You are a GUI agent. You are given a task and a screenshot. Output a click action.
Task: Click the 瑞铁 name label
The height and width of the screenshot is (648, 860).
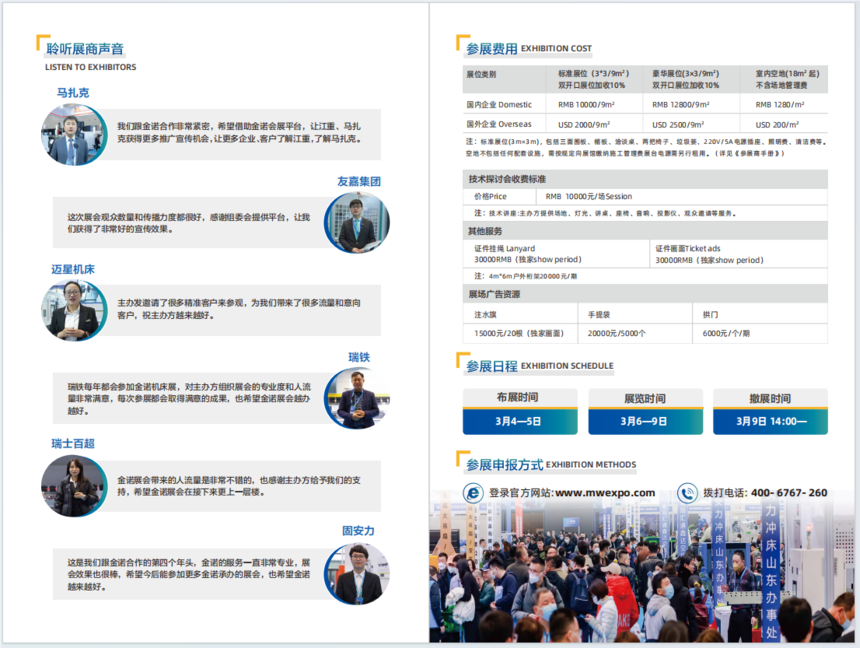pos(359,357)
